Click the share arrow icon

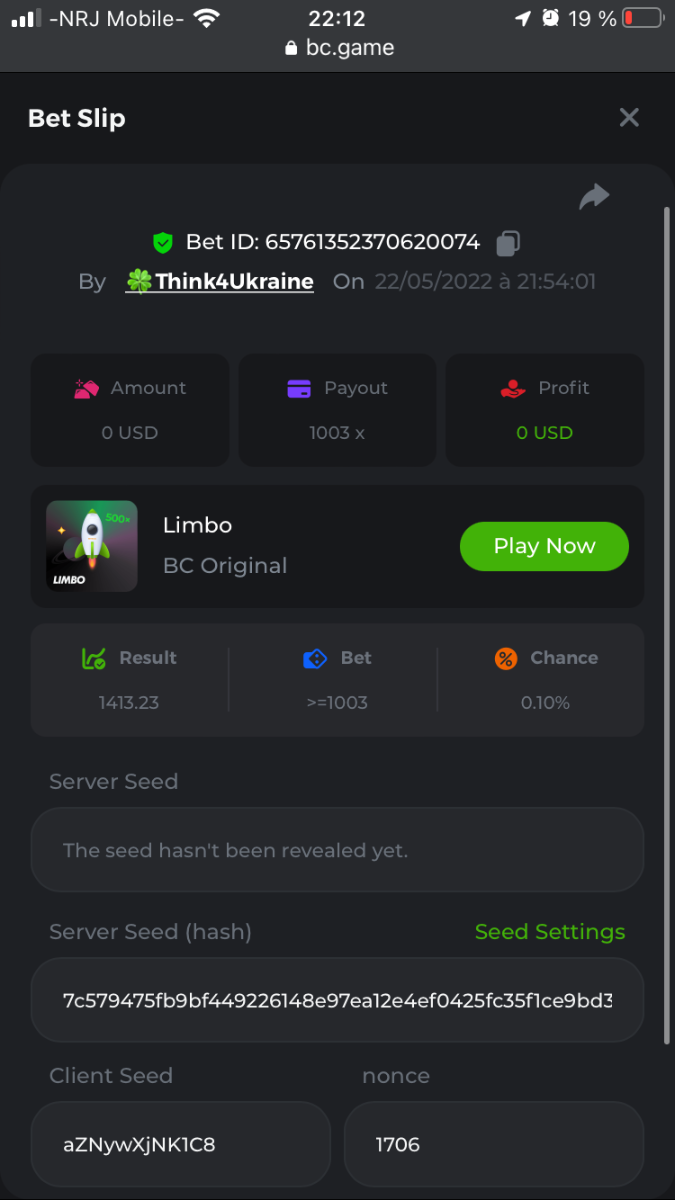[594, 197]
